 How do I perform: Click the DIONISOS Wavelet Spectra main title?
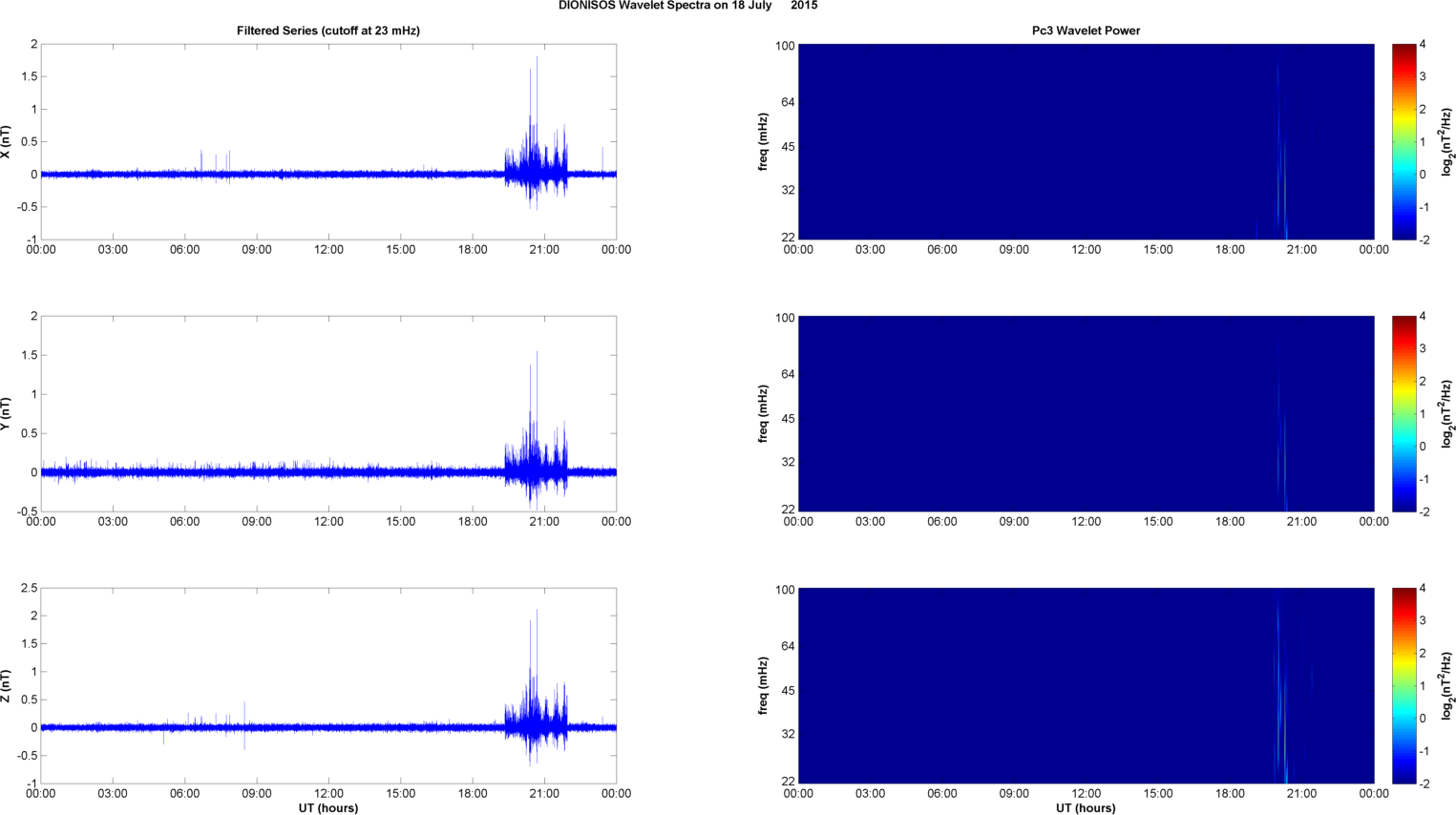[x=687, y=6]
